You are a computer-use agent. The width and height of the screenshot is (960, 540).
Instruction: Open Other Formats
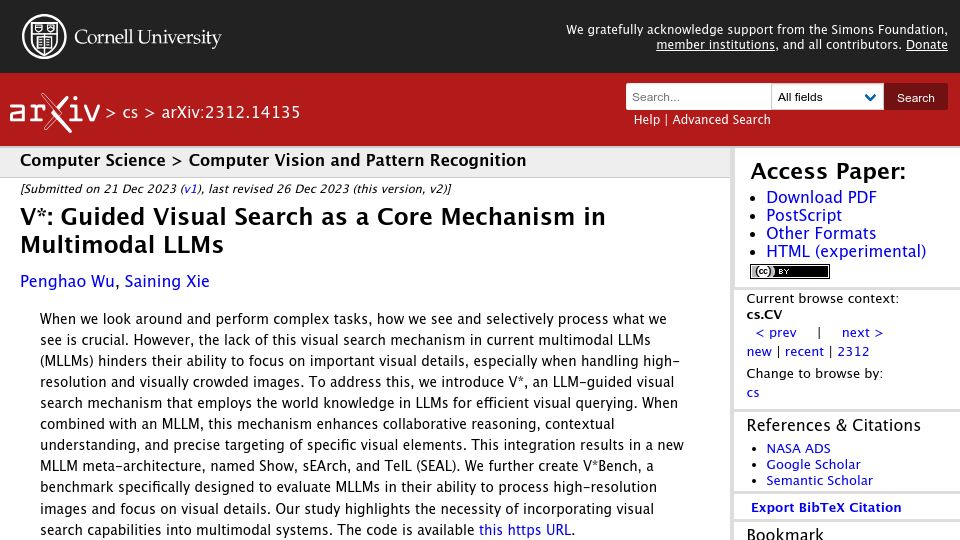click(x=821, y=233)
